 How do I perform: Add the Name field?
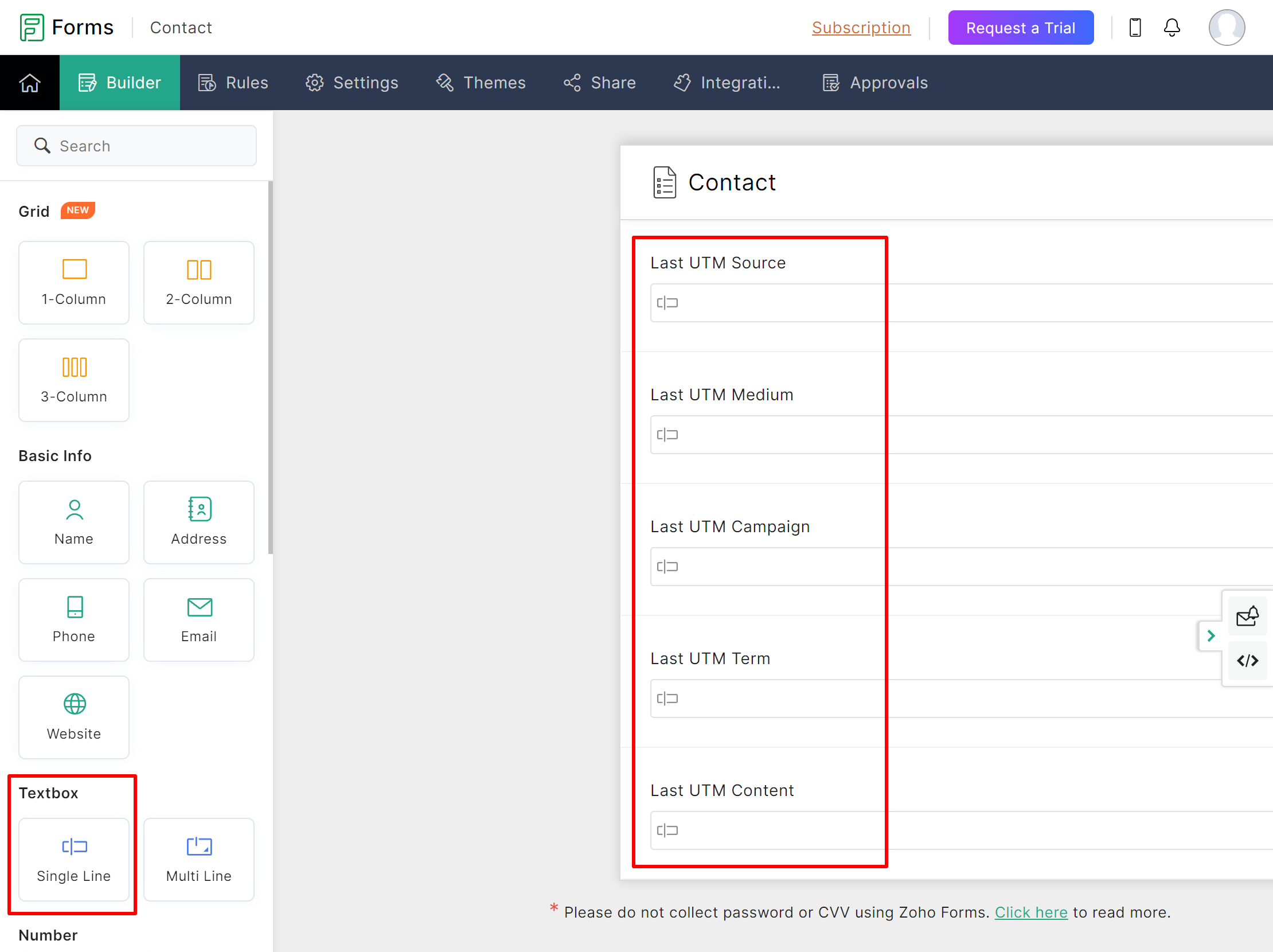(73, 522)
